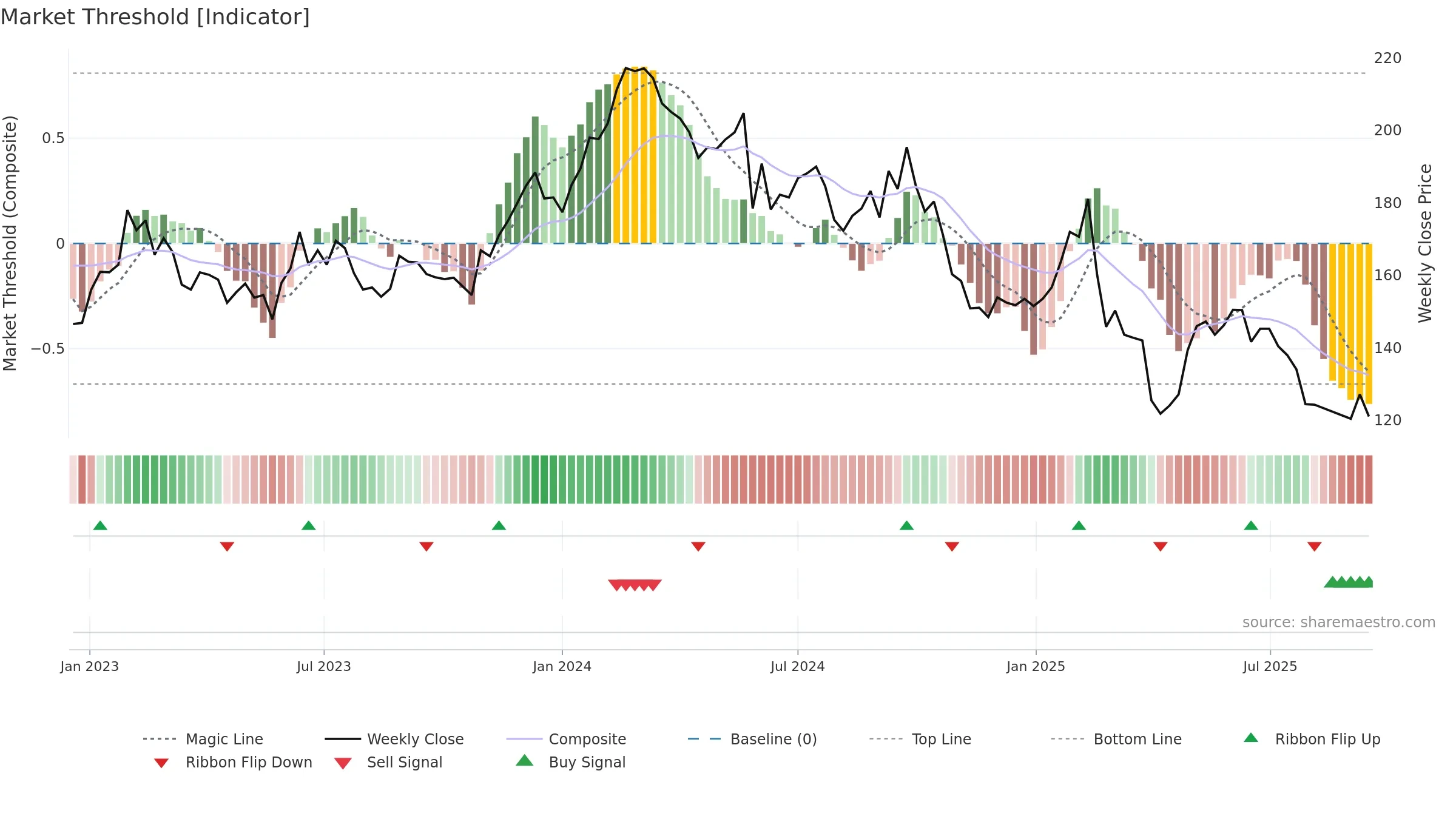Click the Jul 2023 x-axis label

pyautogui.click(x=324, y=666)
